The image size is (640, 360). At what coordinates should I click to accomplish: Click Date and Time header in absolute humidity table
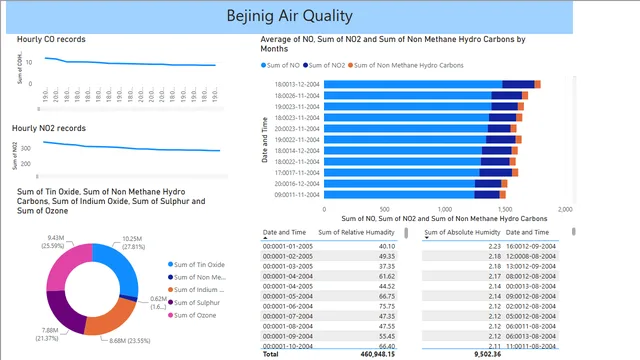point(527,232)
